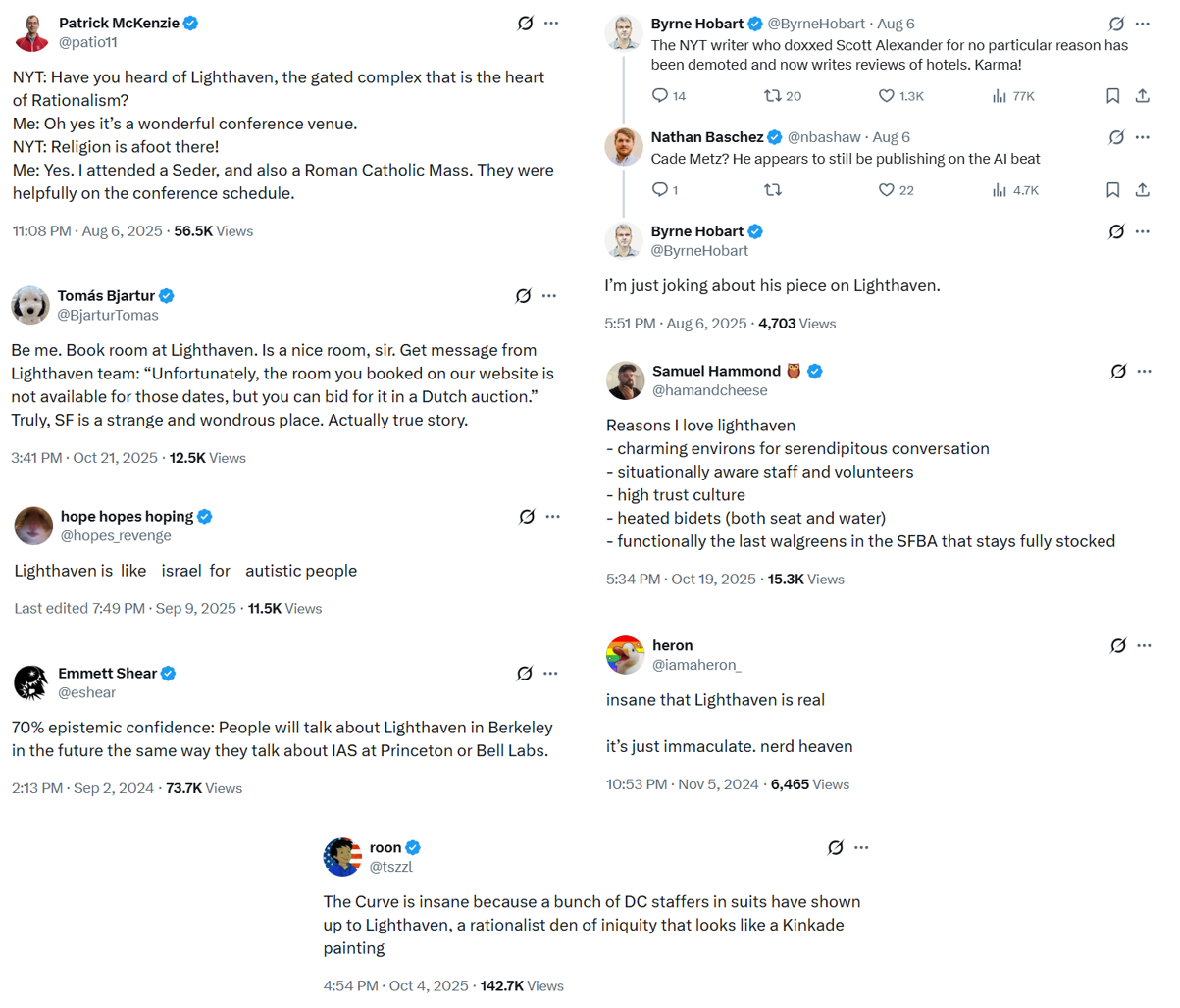
Task: Click the Grok icon on hope hopes hoping's tweet
Action: click(x=527, y=516)
